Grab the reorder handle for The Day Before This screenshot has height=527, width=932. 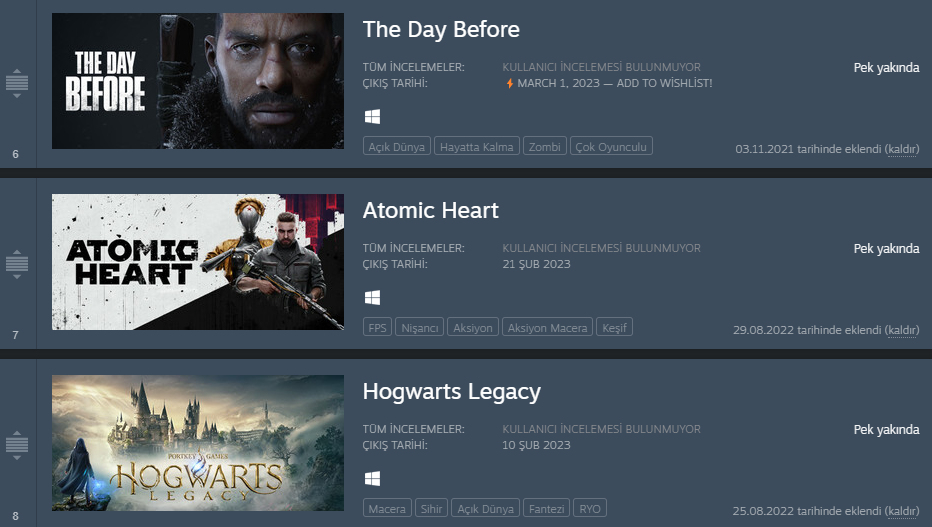tap(17, 83)
